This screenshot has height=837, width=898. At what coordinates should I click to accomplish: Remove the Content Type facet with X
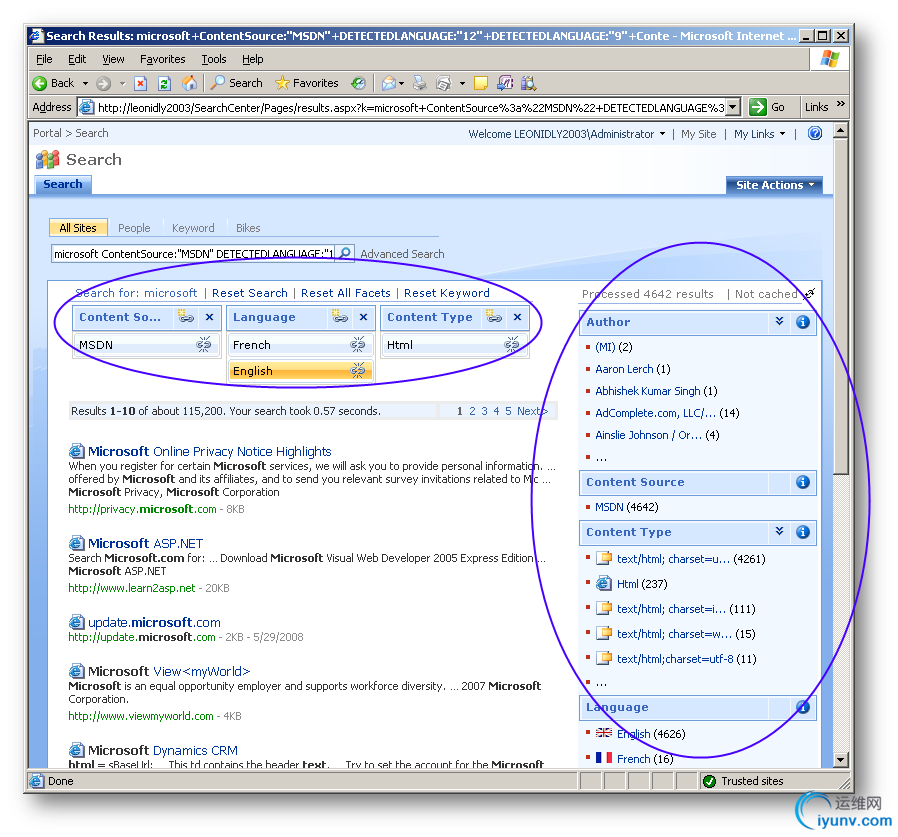518,317
